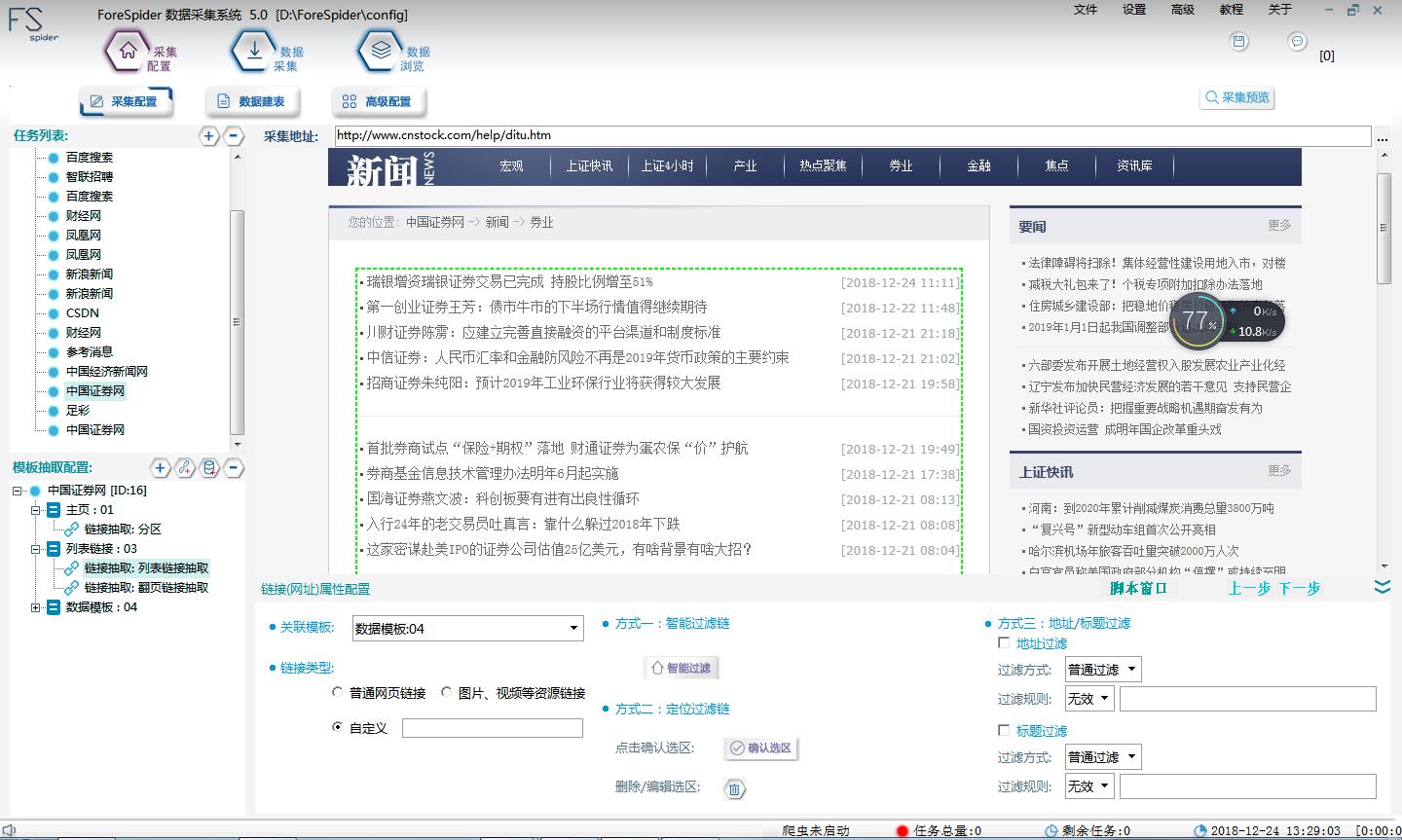Open the 数据浏览 layers icon
Screen dimensions: 1402x840
[380, 51]
